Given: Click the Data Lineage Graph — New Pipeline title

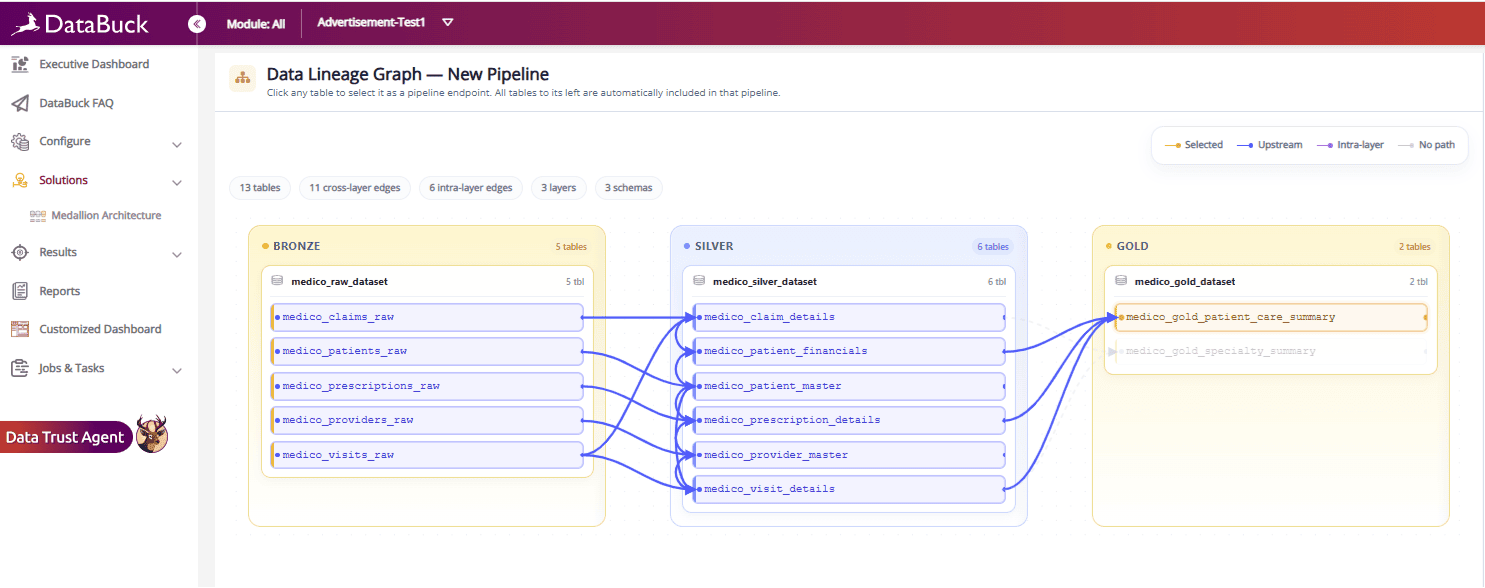Looking at the screenshot, I should point(408,74).
